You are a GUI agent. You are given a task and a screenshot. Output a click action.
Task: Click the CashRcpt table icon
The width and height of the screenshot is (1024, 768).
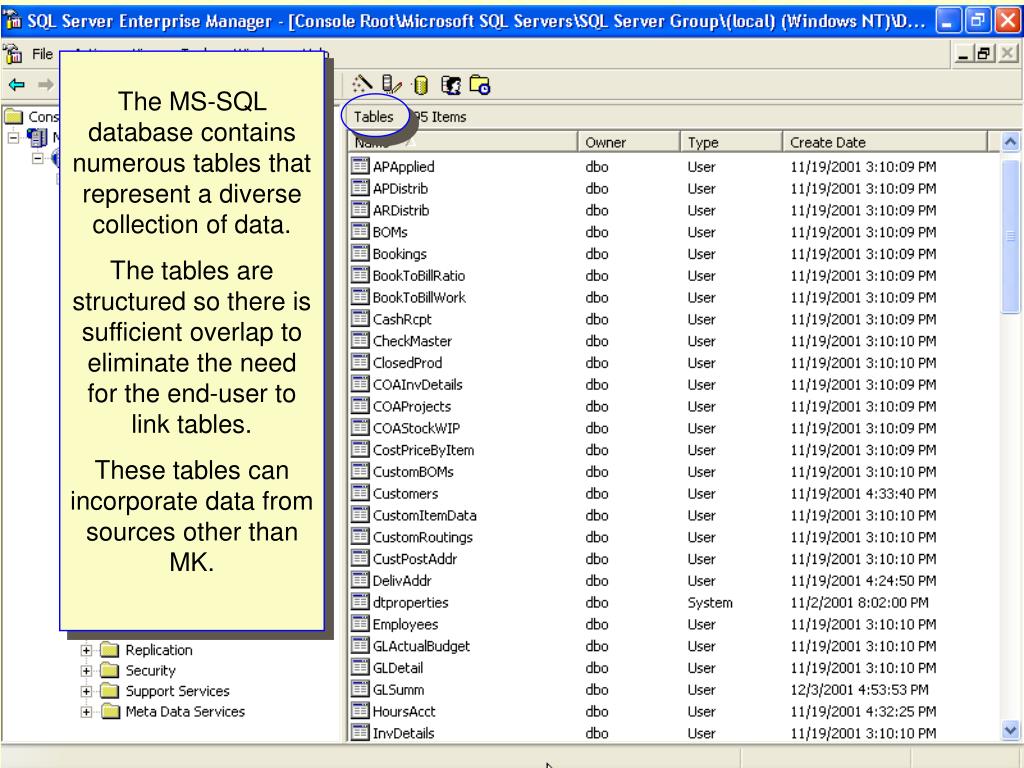(x=360, y=319)
